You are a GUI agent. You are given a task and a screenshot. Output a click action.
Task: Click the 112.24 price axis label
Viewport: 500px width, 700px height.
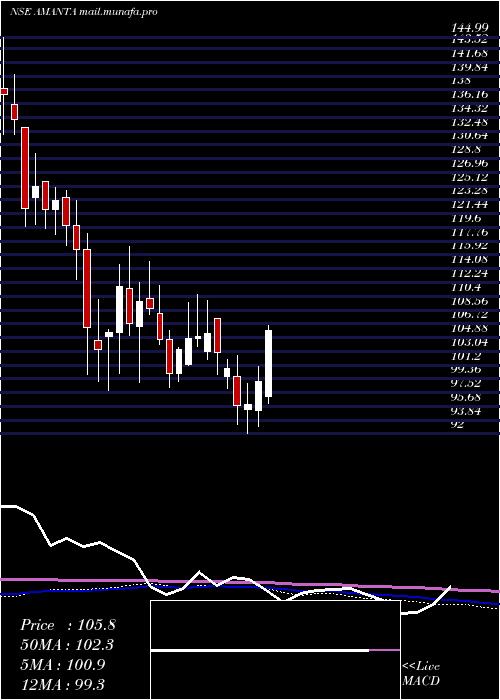coord(469,273)
